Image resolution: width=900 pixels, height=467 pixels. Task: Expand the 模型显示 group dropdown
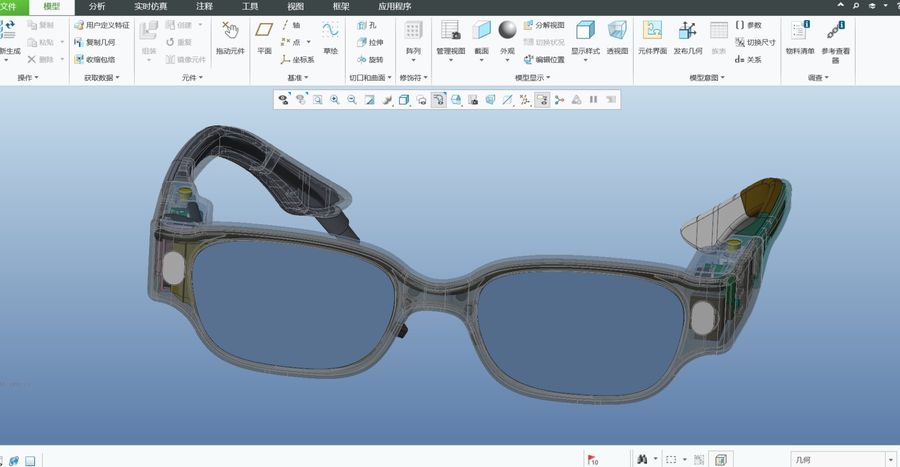[x=533, y=77]
